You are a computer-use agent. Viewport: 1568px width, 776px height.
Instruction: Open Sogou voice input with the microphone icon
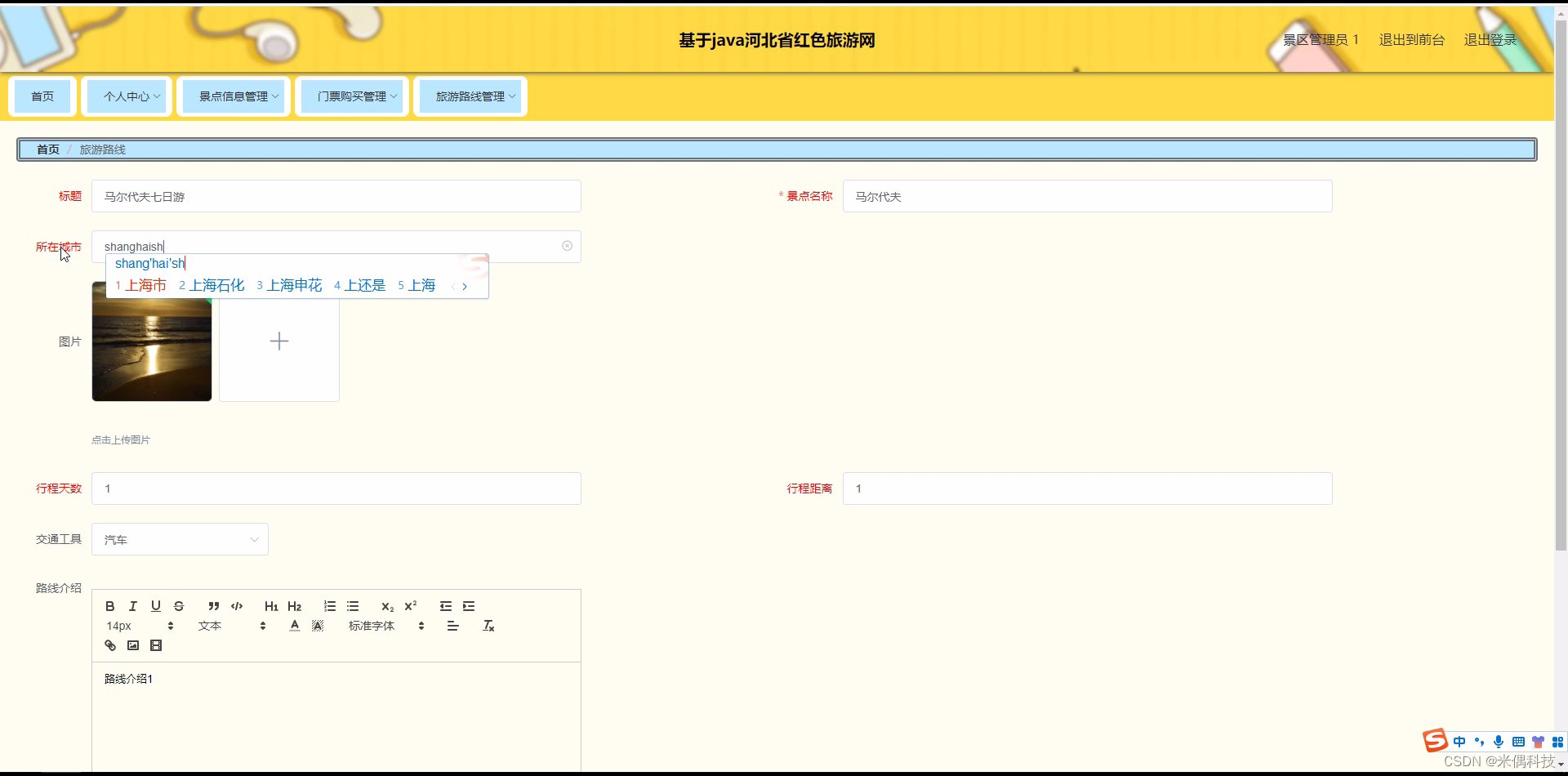click(1499, 742)
